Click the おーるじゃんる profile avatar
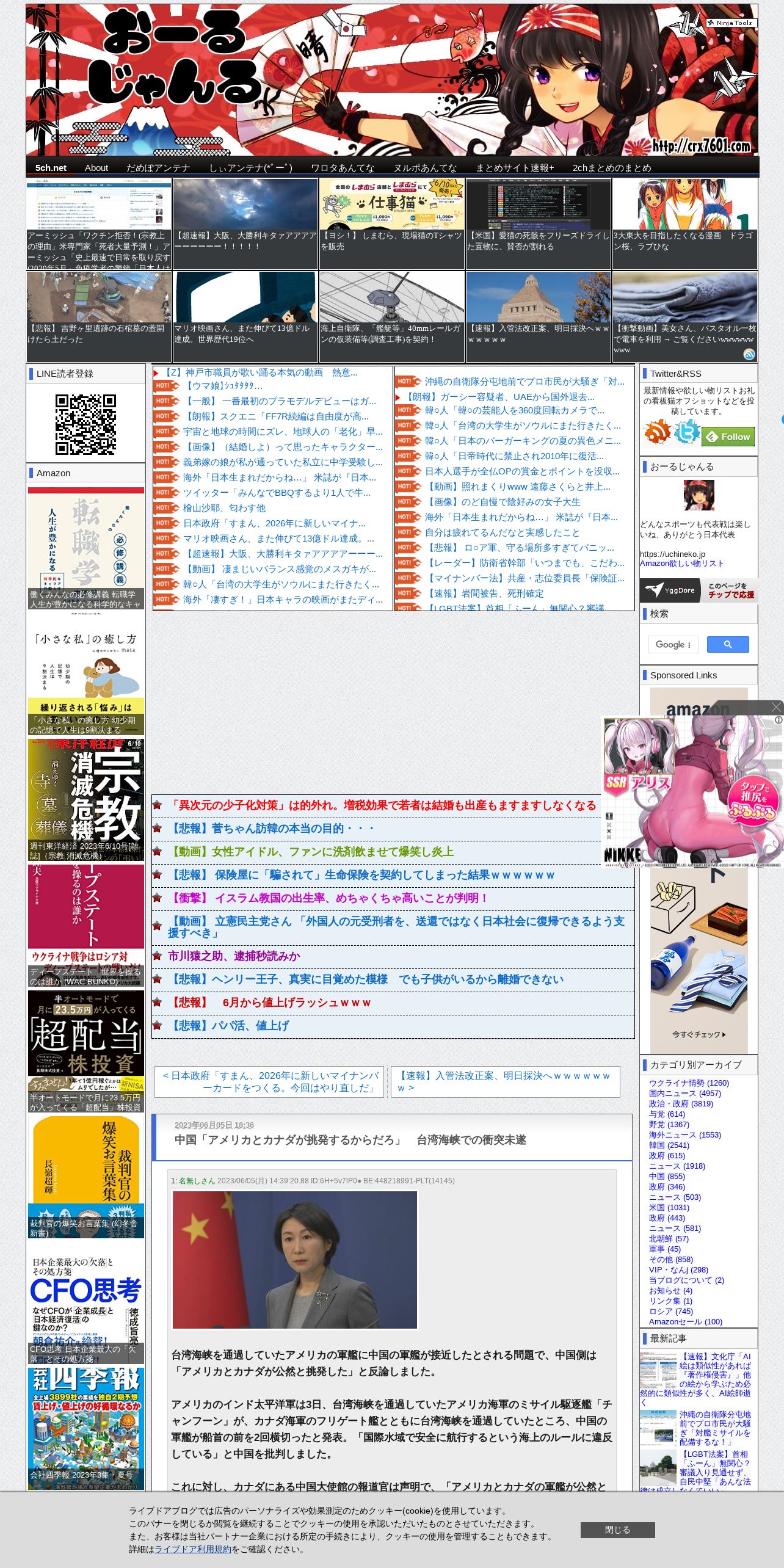This screenshot has width=784, height=1568. point(699,495)
